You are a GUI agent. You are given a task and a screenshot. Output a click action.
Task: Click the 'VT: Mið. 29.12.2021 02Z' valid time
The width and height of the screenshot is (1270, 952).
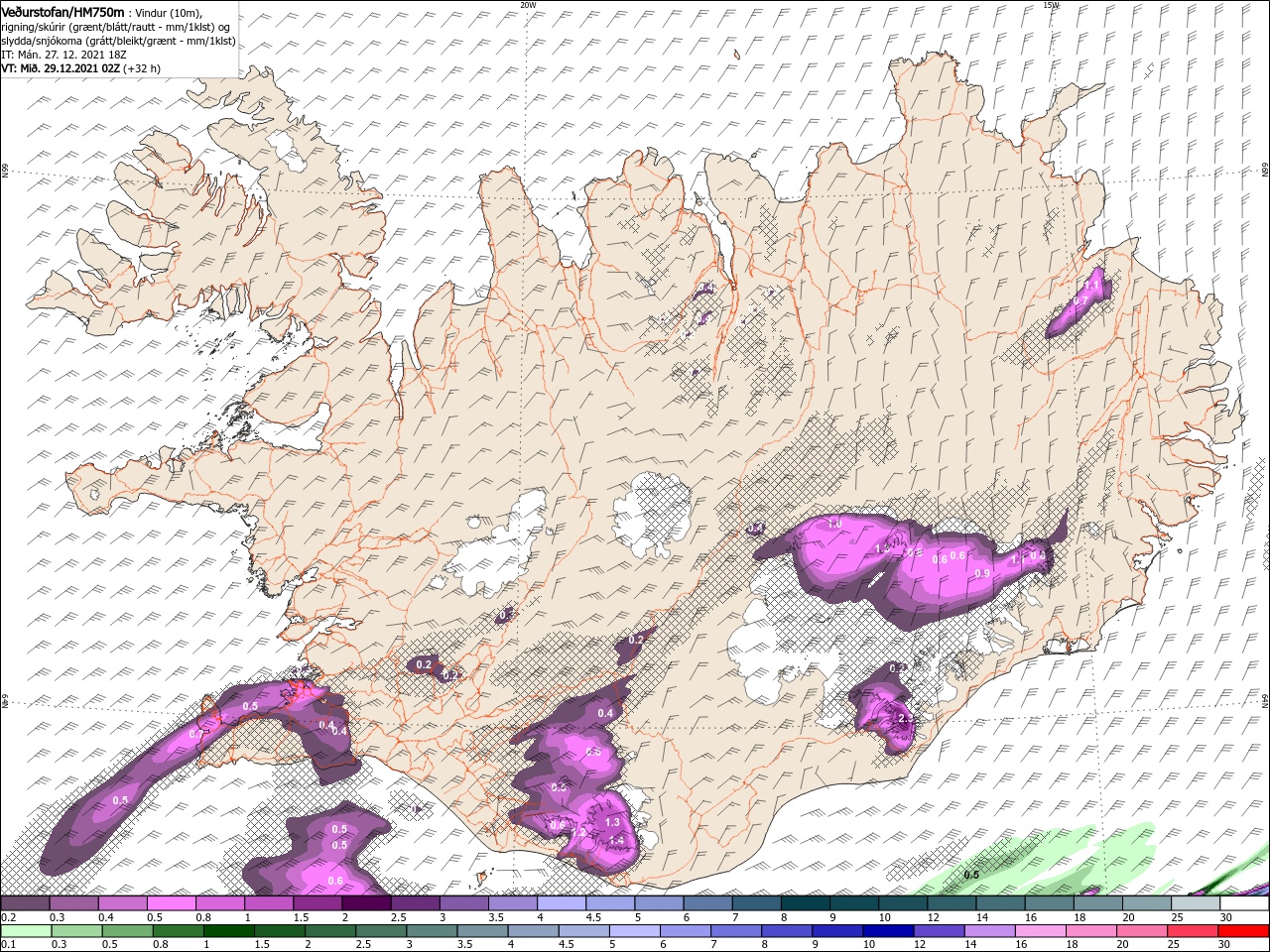[61, 68]
